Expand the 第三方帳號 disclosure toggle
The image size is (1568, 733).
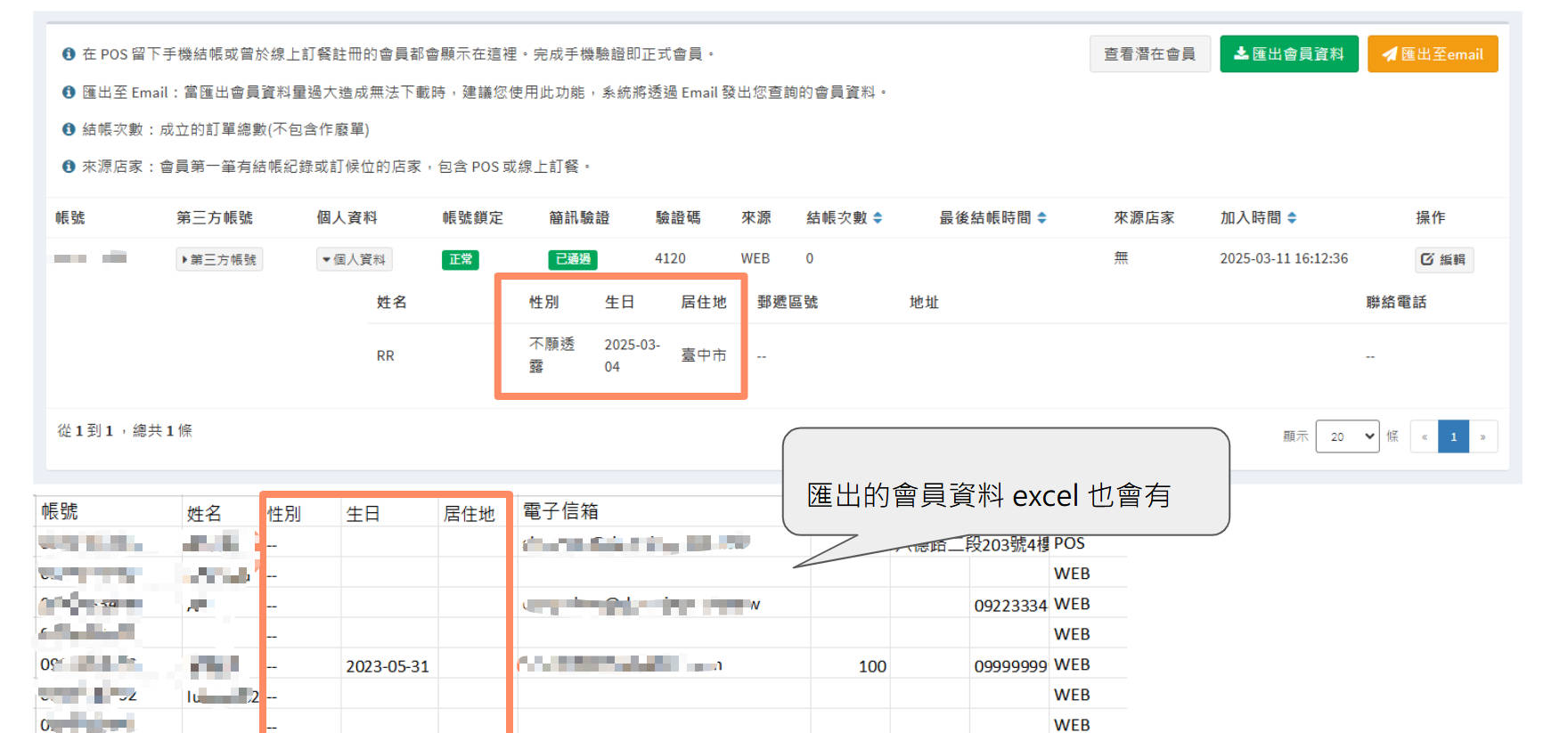click(x=219, y=259)
